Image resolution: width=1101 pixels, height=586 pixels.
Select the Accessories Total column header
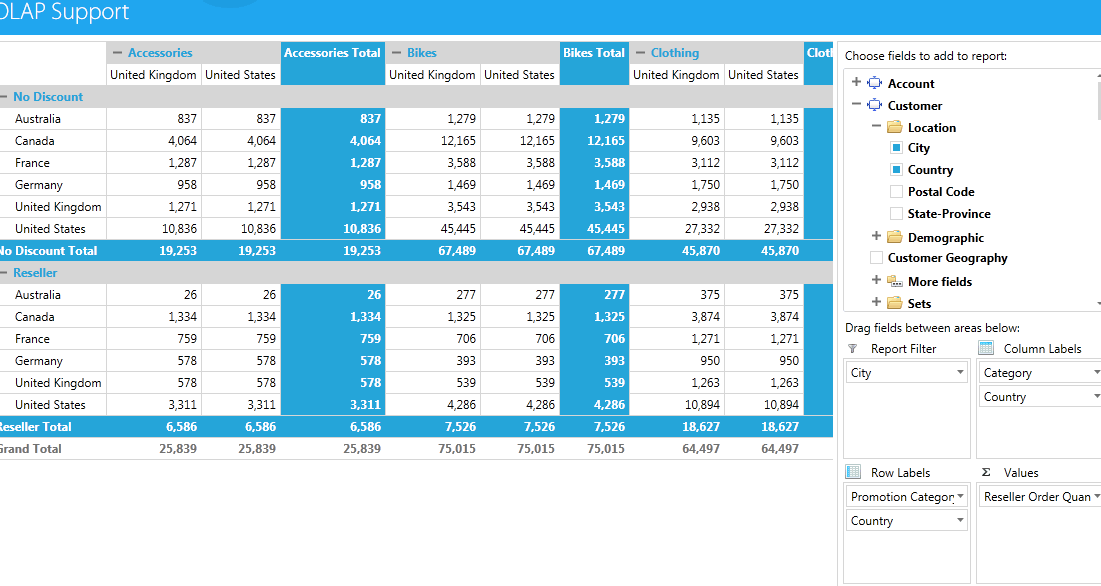pos(333,63)
